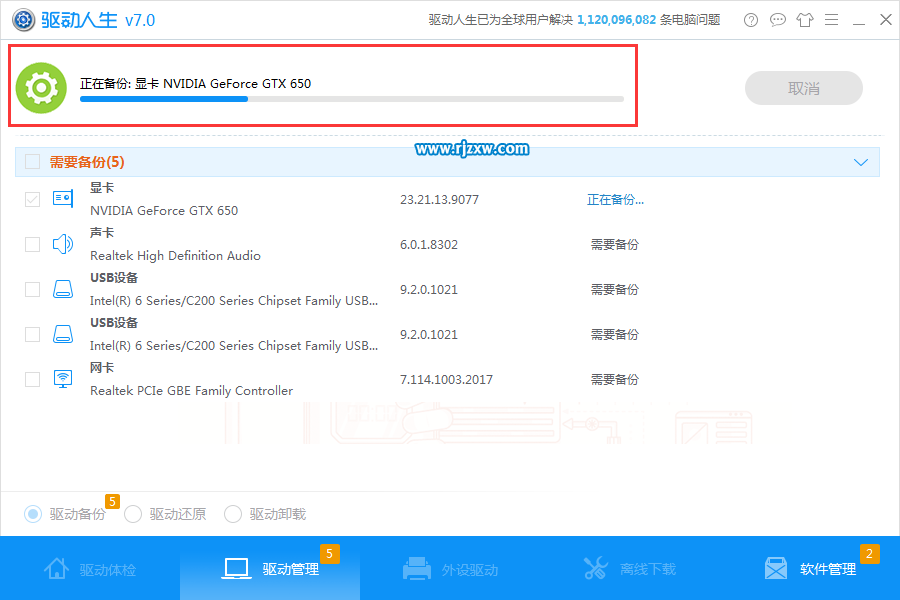Click the 网卡 category label
Viewport: 900px width, 600px height.
102,367
